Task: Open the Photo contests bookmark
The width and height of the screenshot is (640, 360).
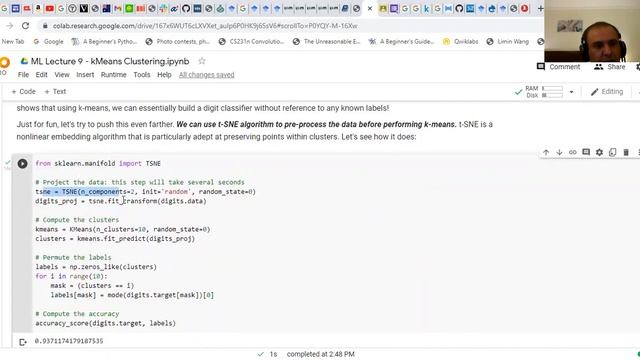Action: click(178, 41)
